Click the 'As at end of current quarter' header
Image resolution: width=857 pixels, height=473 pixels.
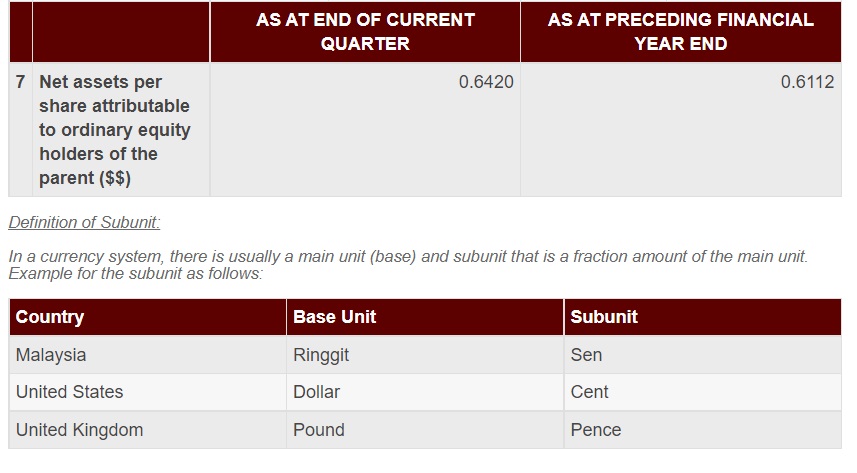coord(365,32)
